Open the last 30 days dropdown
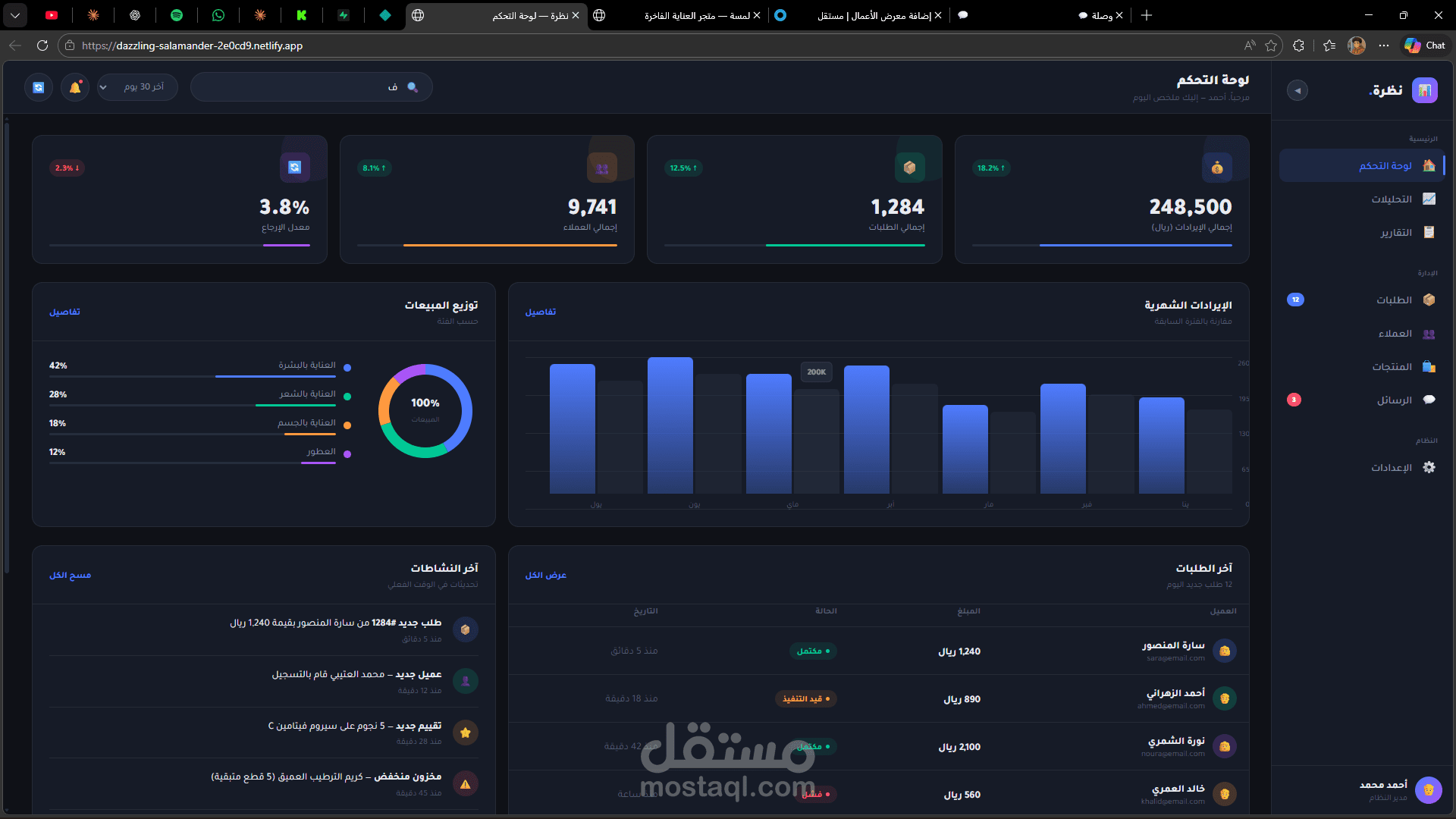The image size is (1456, 819). [x=137, y=87]
